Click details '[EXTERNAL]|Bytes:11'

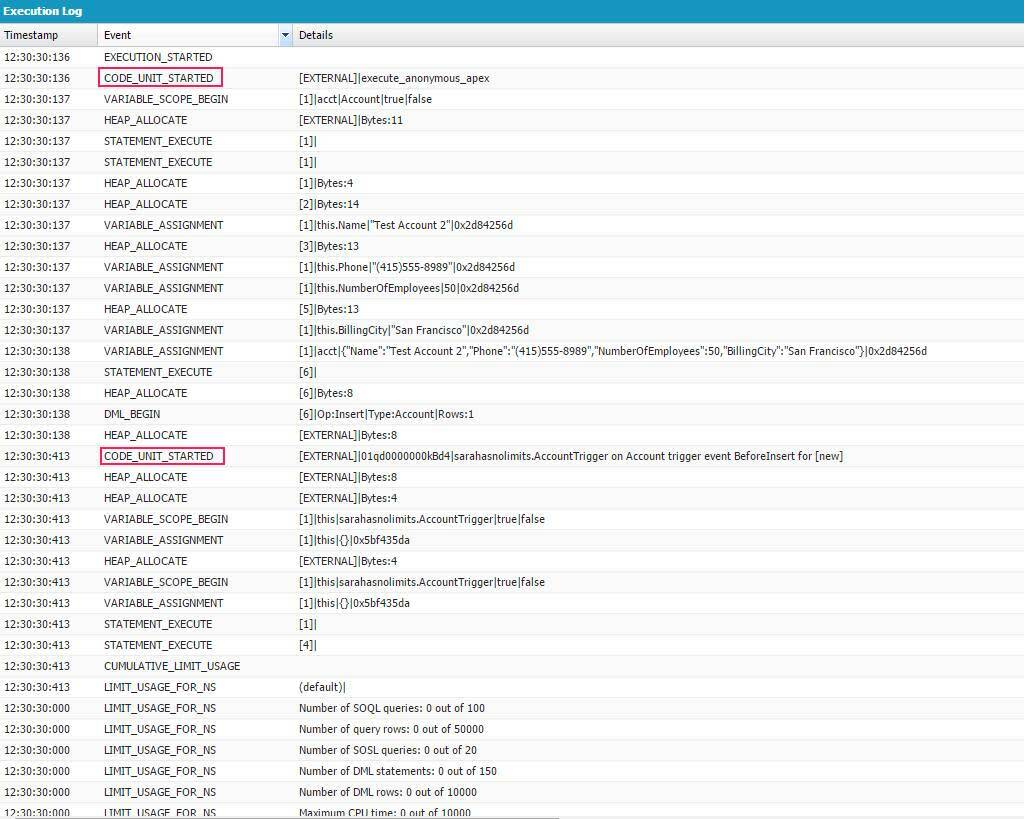(x=351, y=120)
